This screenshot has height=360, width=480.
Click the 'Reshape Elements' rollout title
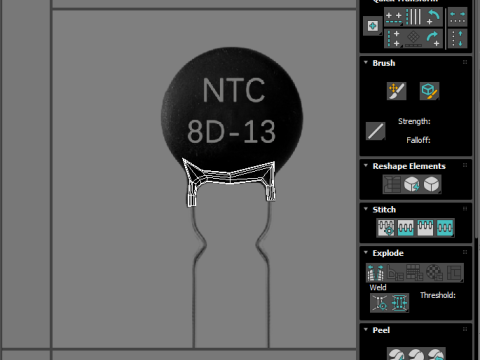(409, 166)
